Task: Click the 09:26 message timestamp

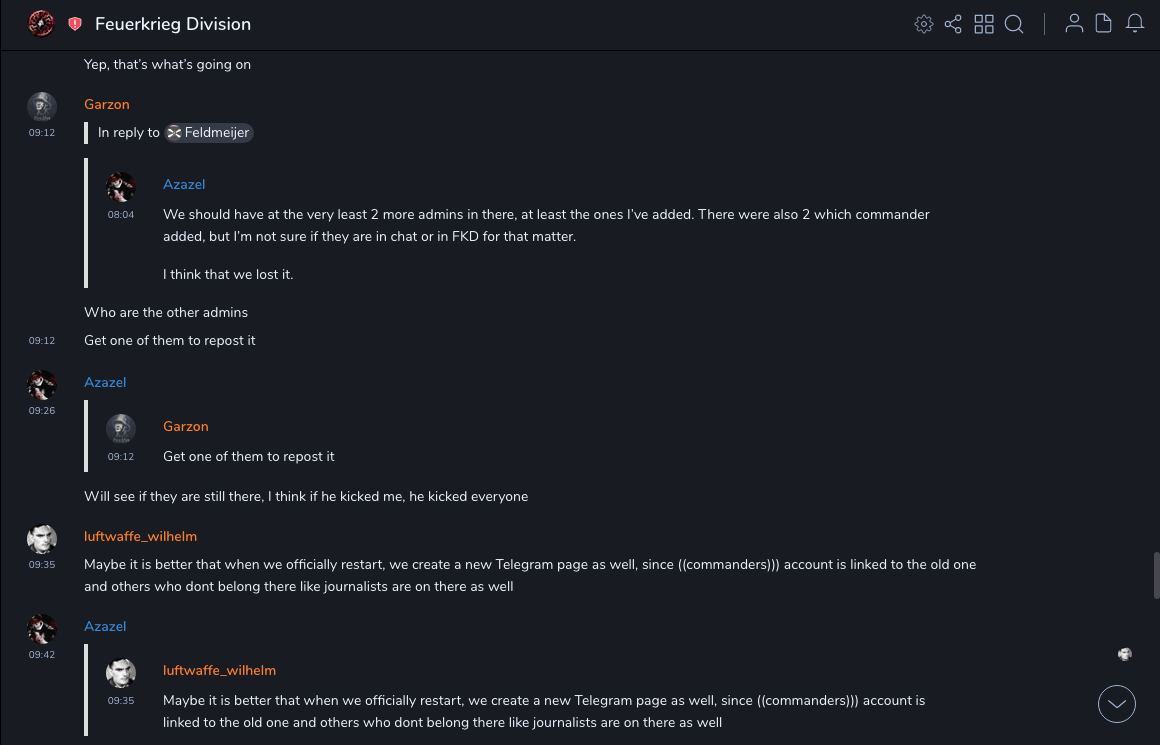Action: pyautogui.click(x=42, y=410)
